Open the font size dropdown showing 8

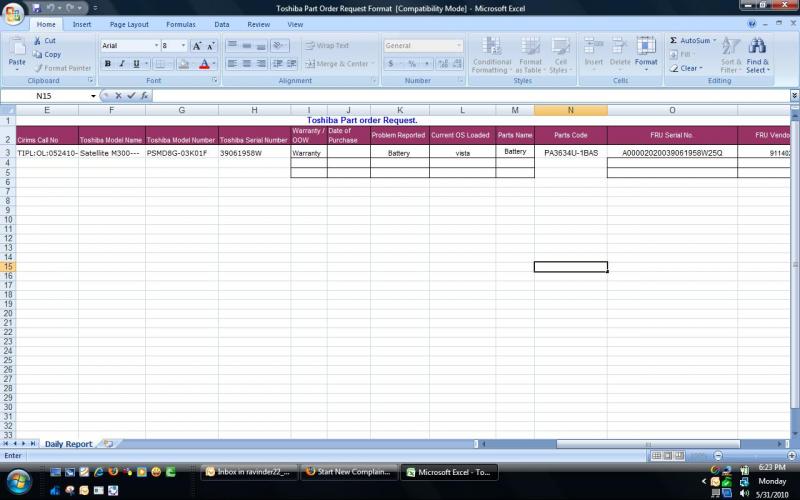(x=183, y=45)
